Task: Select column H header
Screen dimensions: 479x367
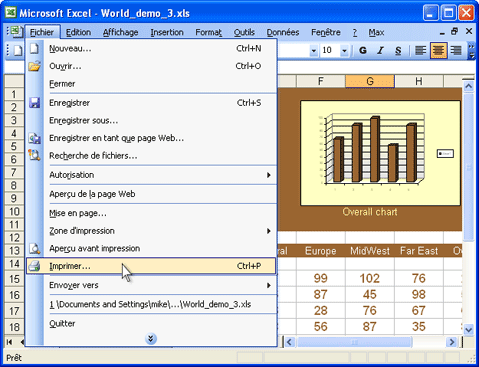Action: coord(419,81)
